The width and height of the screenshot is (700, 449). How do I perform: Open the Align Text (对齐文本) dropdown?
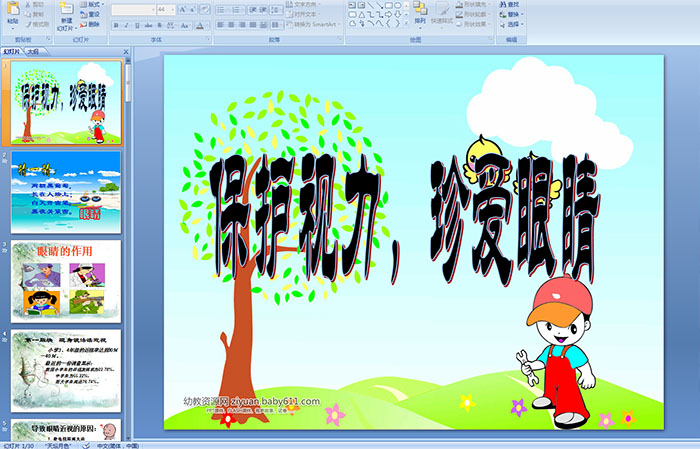[302, 14]
